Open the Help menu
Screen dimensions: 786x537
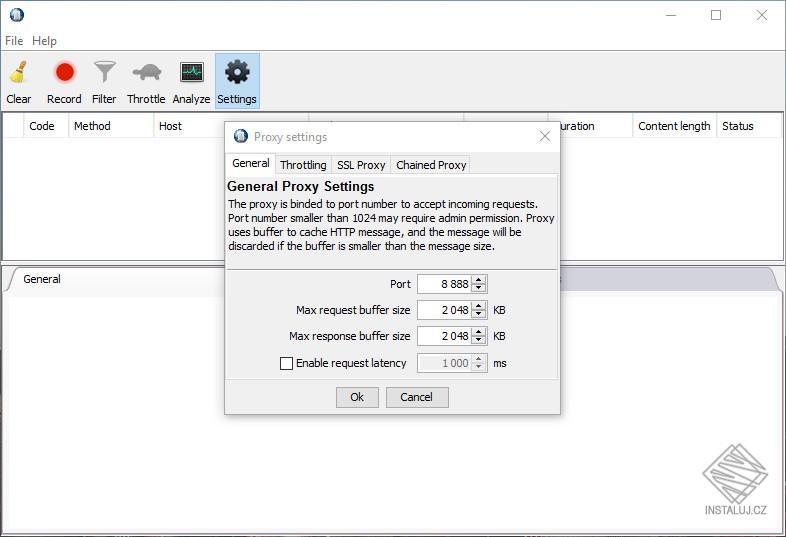coord(44,41)
